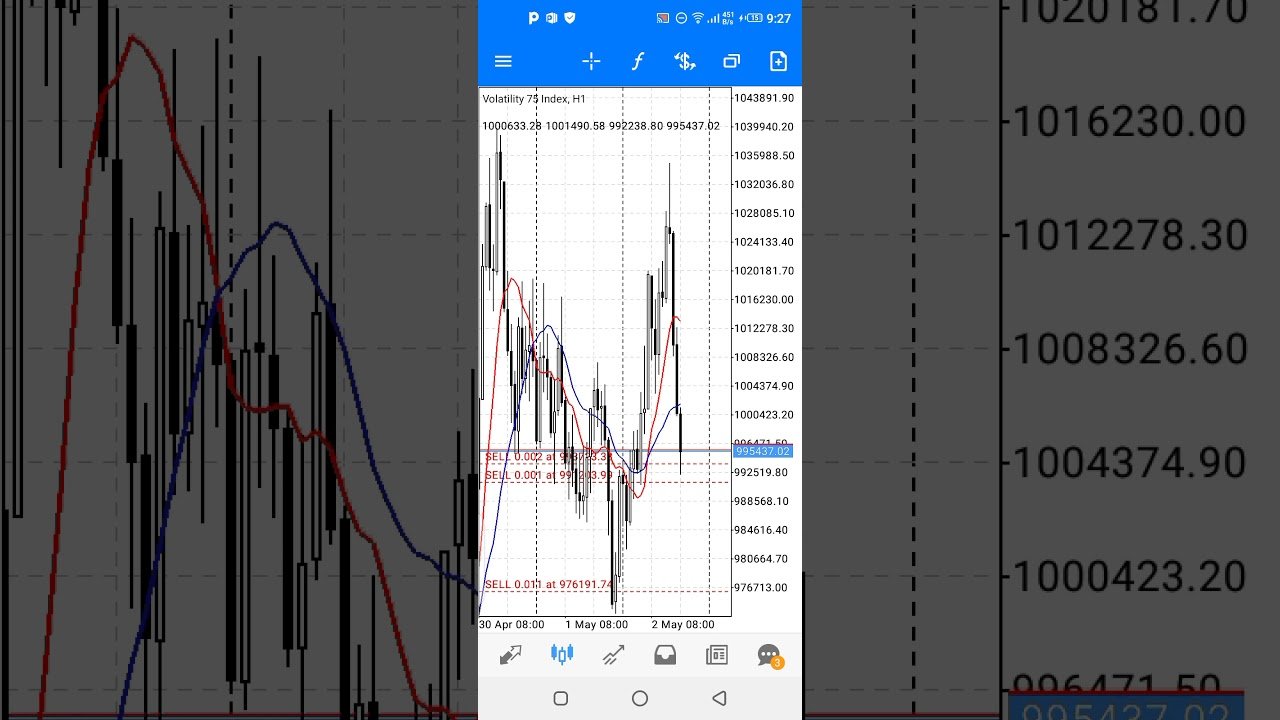Open the chart windows layout icon

pos(731,62)
